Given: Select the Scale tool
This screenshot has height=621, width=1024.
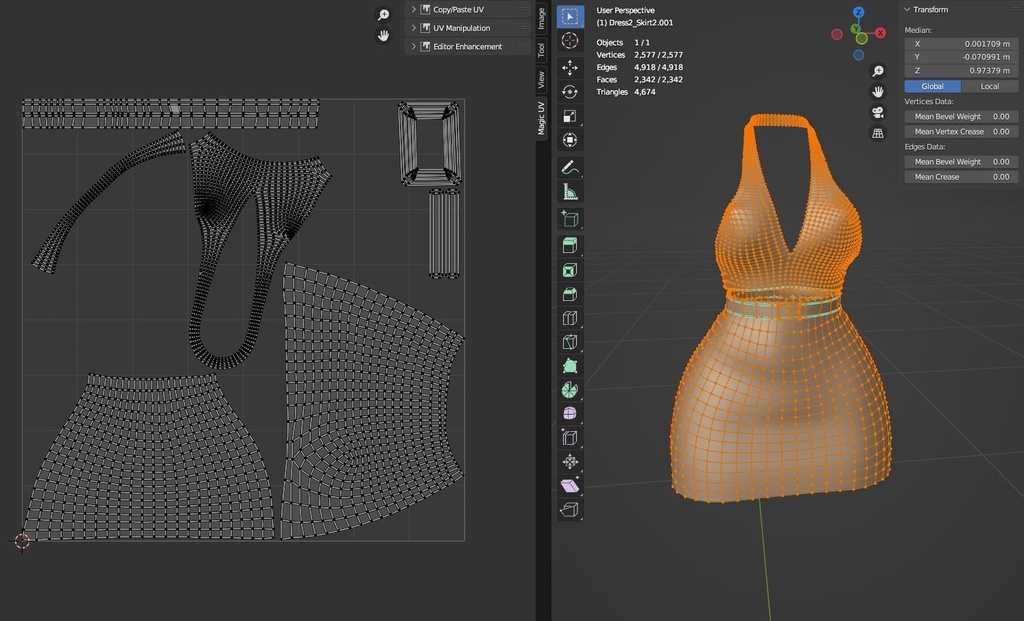Looking at the screenshot, I should pos(568,116).
